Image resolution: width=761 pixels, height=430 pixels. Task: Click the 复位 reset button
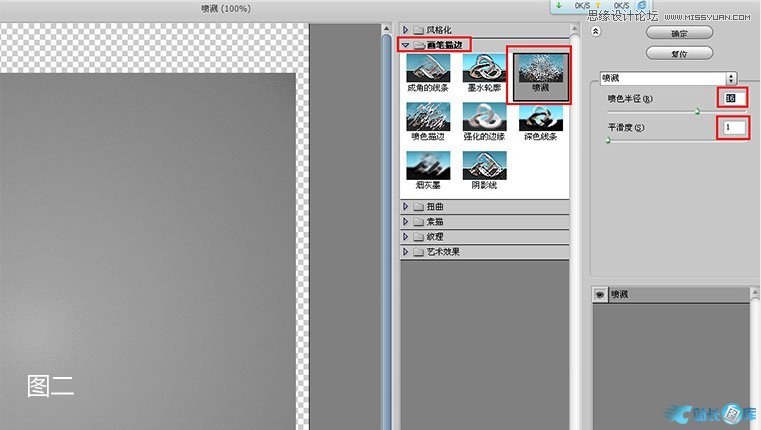pos(680,51)
